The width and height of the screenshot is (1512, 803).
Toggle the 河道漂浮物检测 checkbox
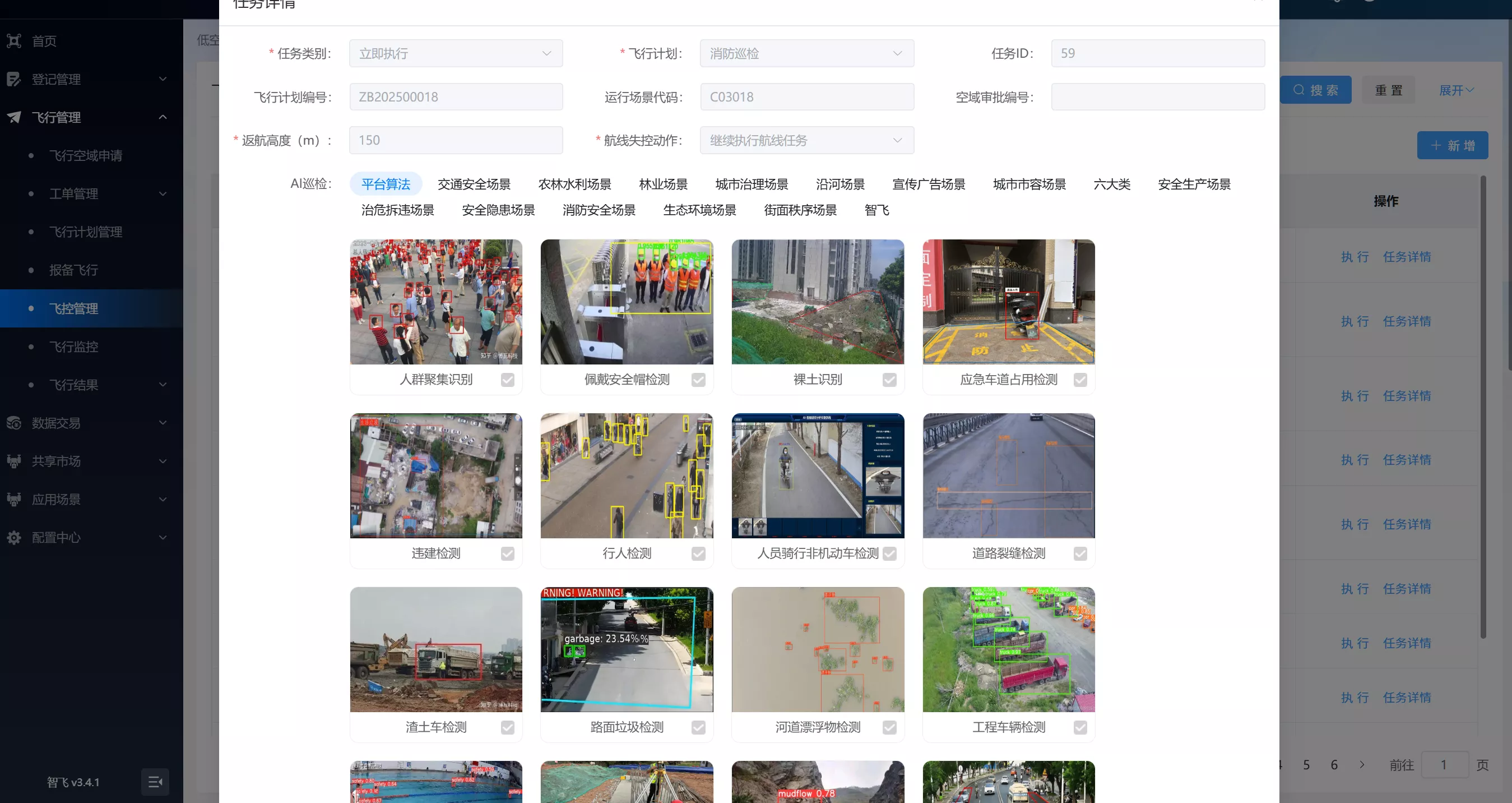click(x=890, y=728)
